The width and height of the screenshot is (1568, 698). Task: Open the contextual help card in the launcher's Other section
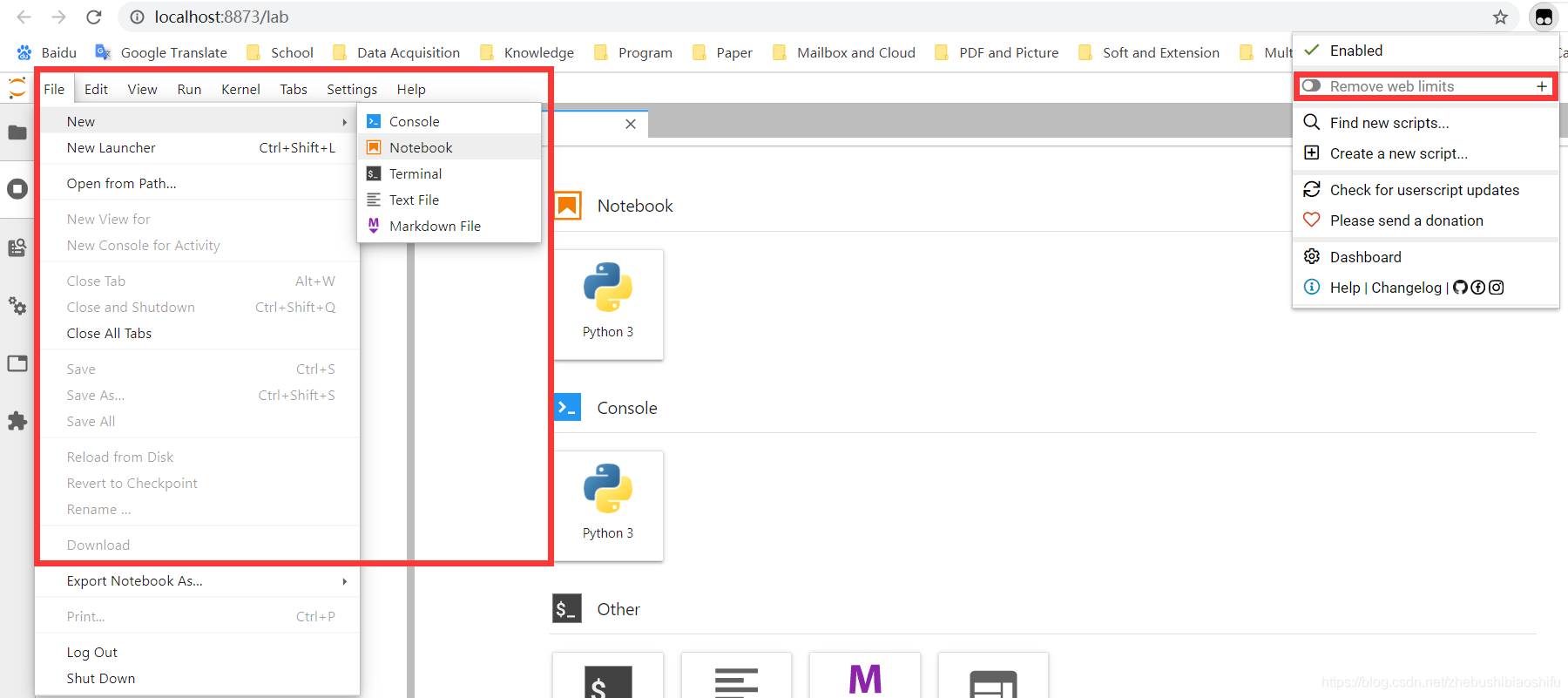point(993,675)
